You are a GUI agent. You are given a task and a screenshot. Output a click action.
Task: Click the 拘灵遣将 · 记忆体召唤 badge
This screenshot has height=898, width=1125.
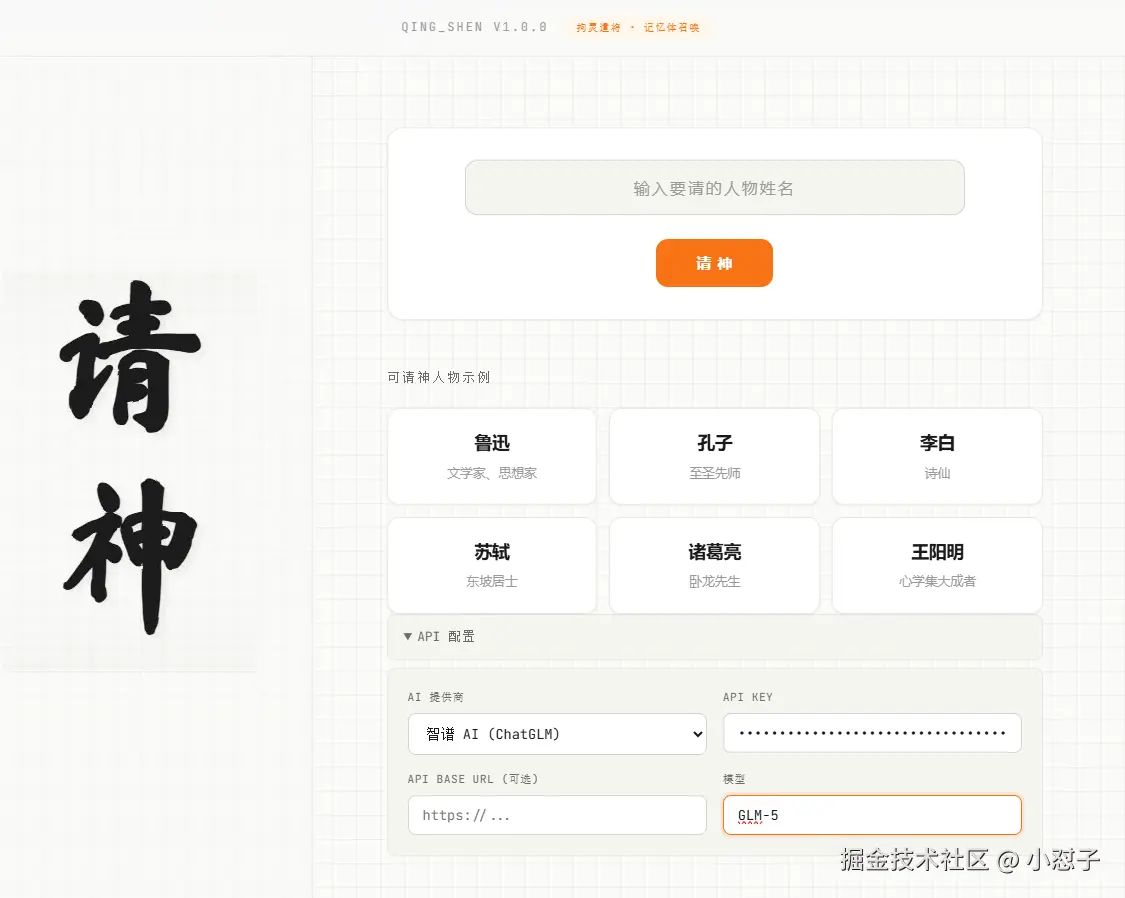pyautogui.click(x=636, y=27)
